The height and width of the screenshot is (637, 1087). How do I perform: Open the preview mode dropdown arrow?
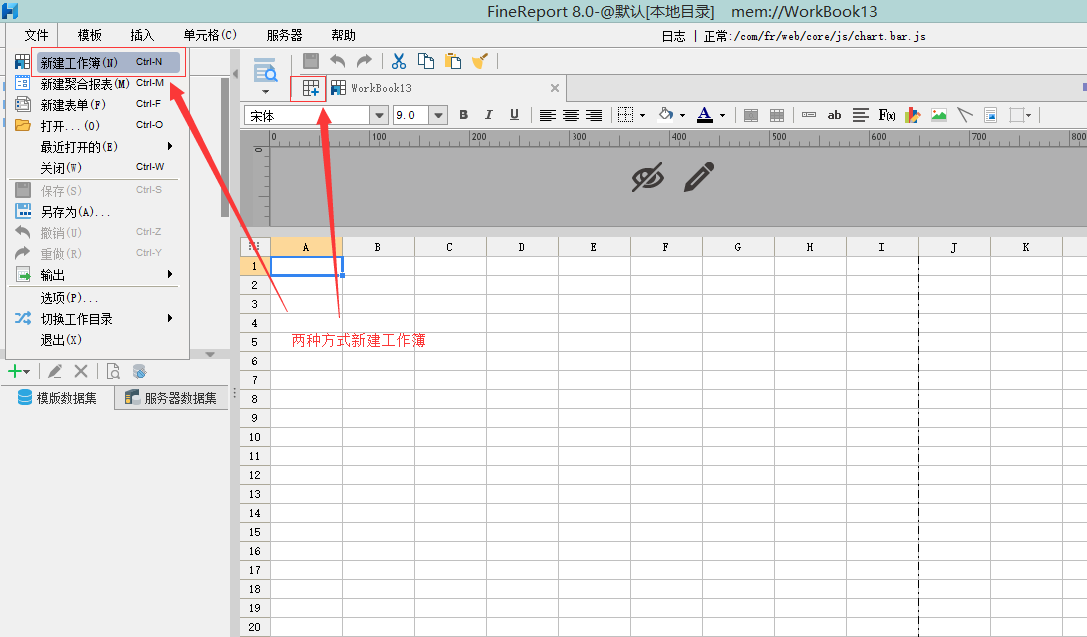point(266,91)
